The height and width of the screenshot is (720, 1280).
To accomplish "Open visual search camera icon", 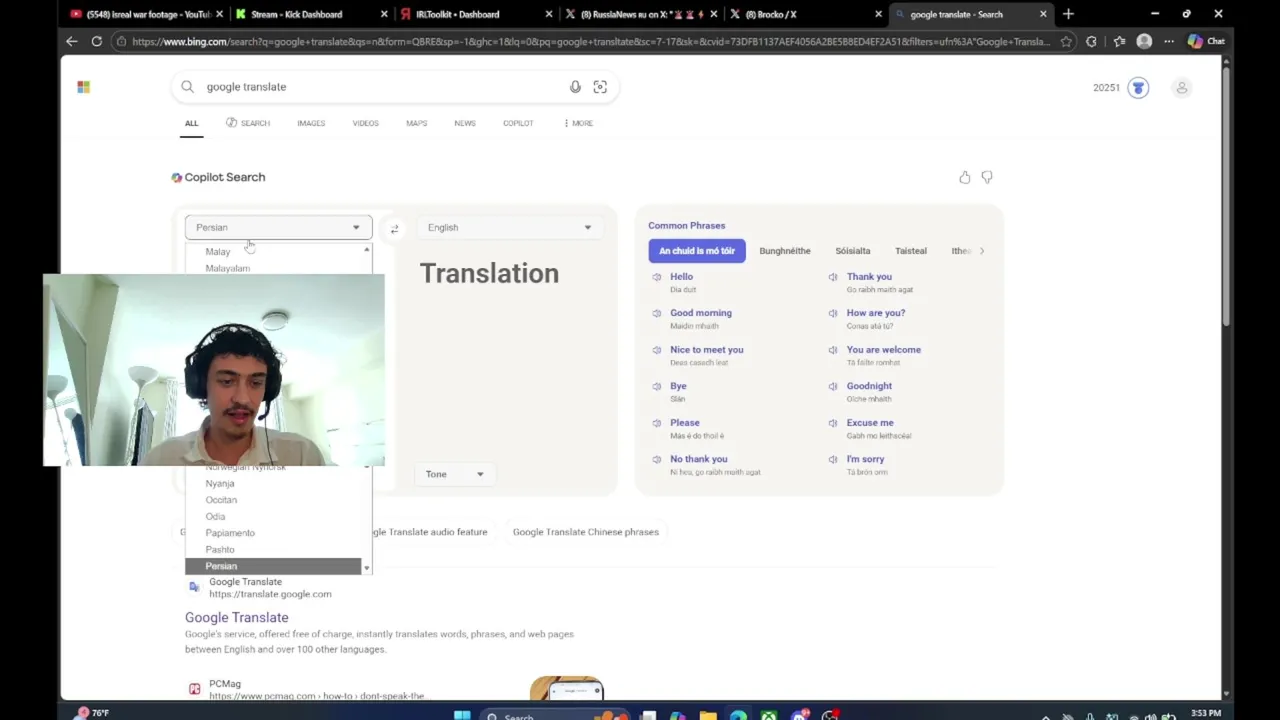I will (x=600, y=87).
